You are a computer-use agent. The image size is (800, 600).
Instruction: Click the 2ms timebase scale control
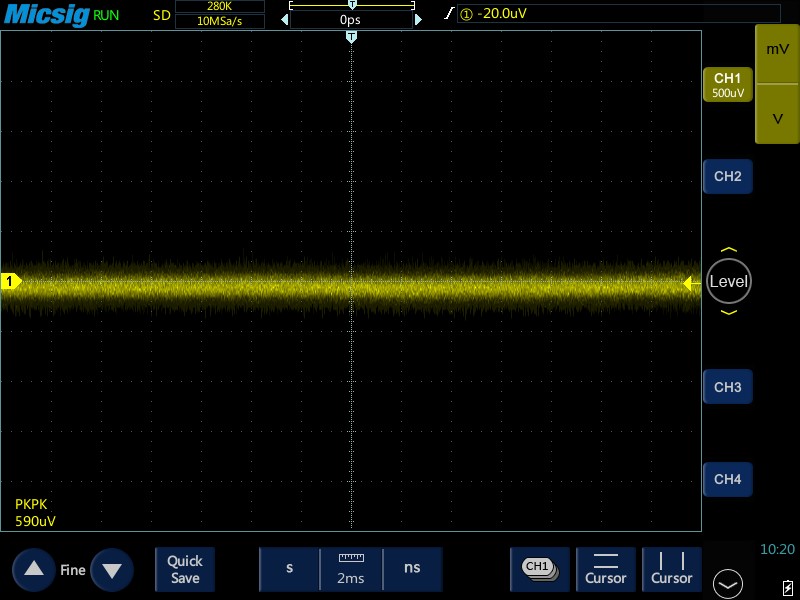coord(350,569)
